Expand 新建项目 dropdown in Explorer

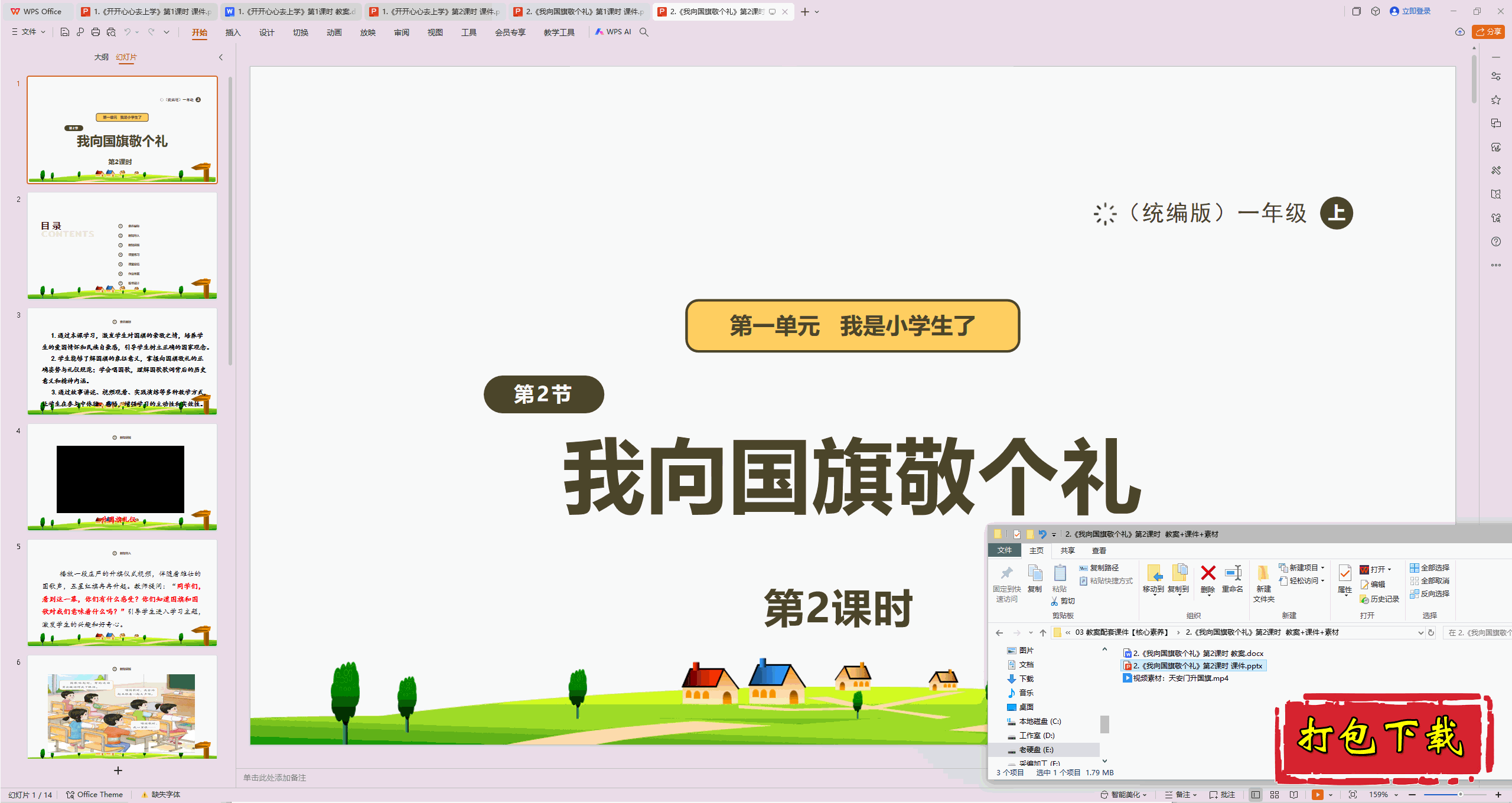[1303, 567]
